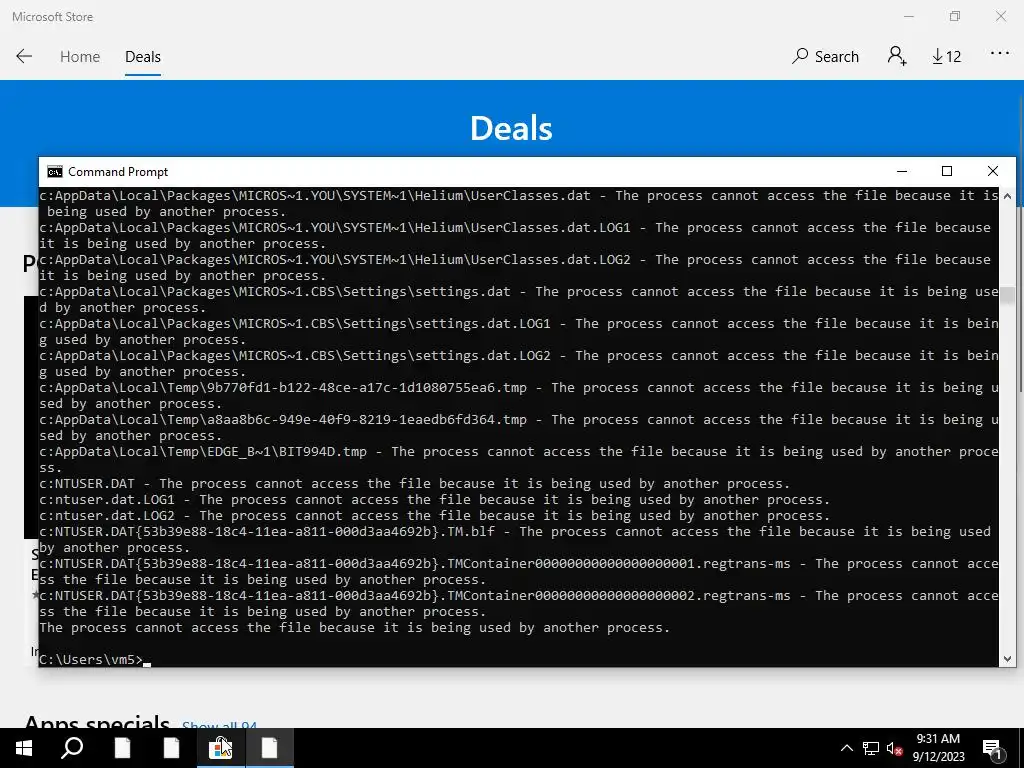The height and width of the screenshot is (768, 1024).
Task: Click the Command Prompt title bar icon
Action: coord(55,172)
